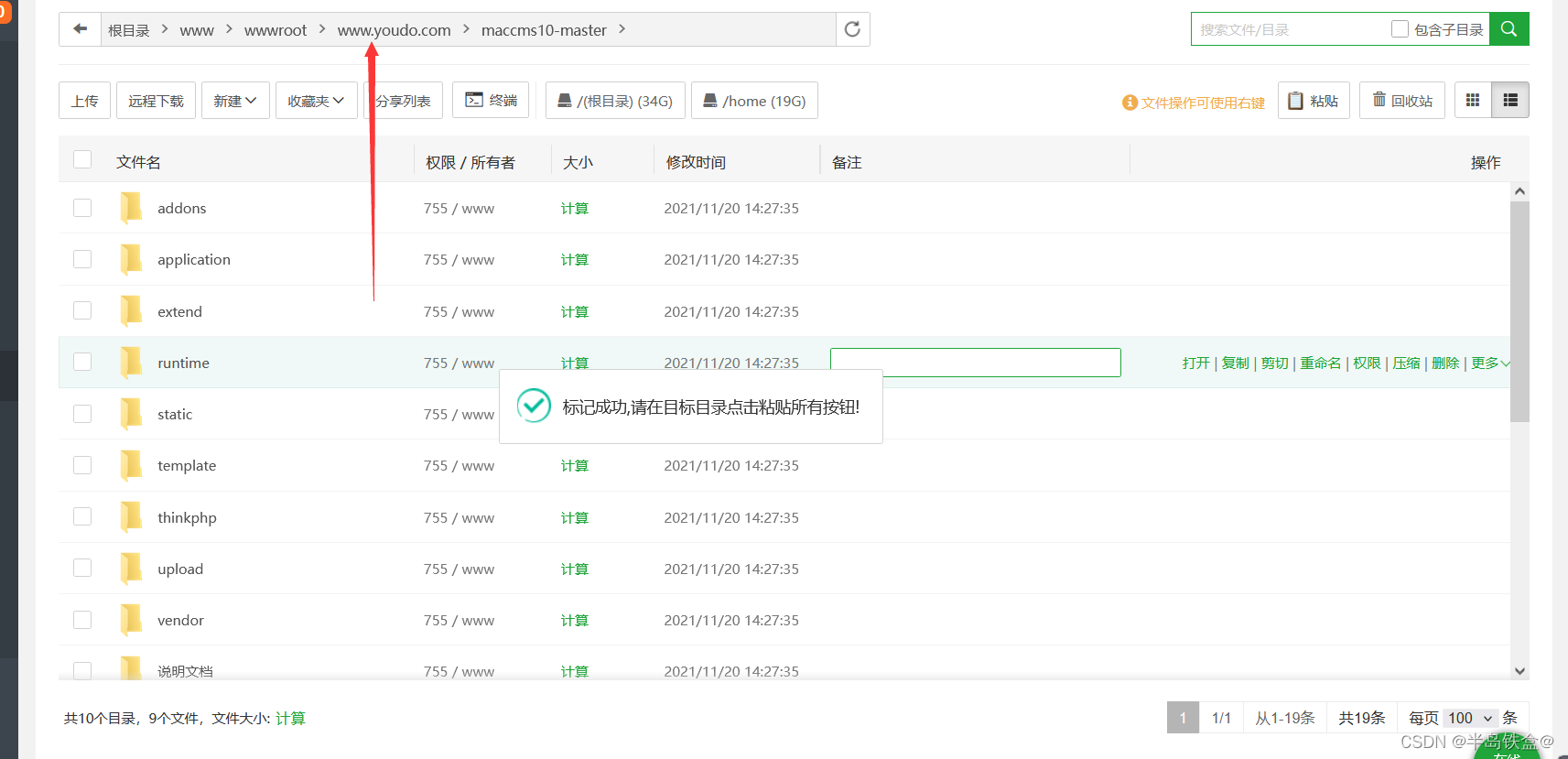Expand the New (新建) dropdown
Screen dimensions: 1568x759
(235, 101)
